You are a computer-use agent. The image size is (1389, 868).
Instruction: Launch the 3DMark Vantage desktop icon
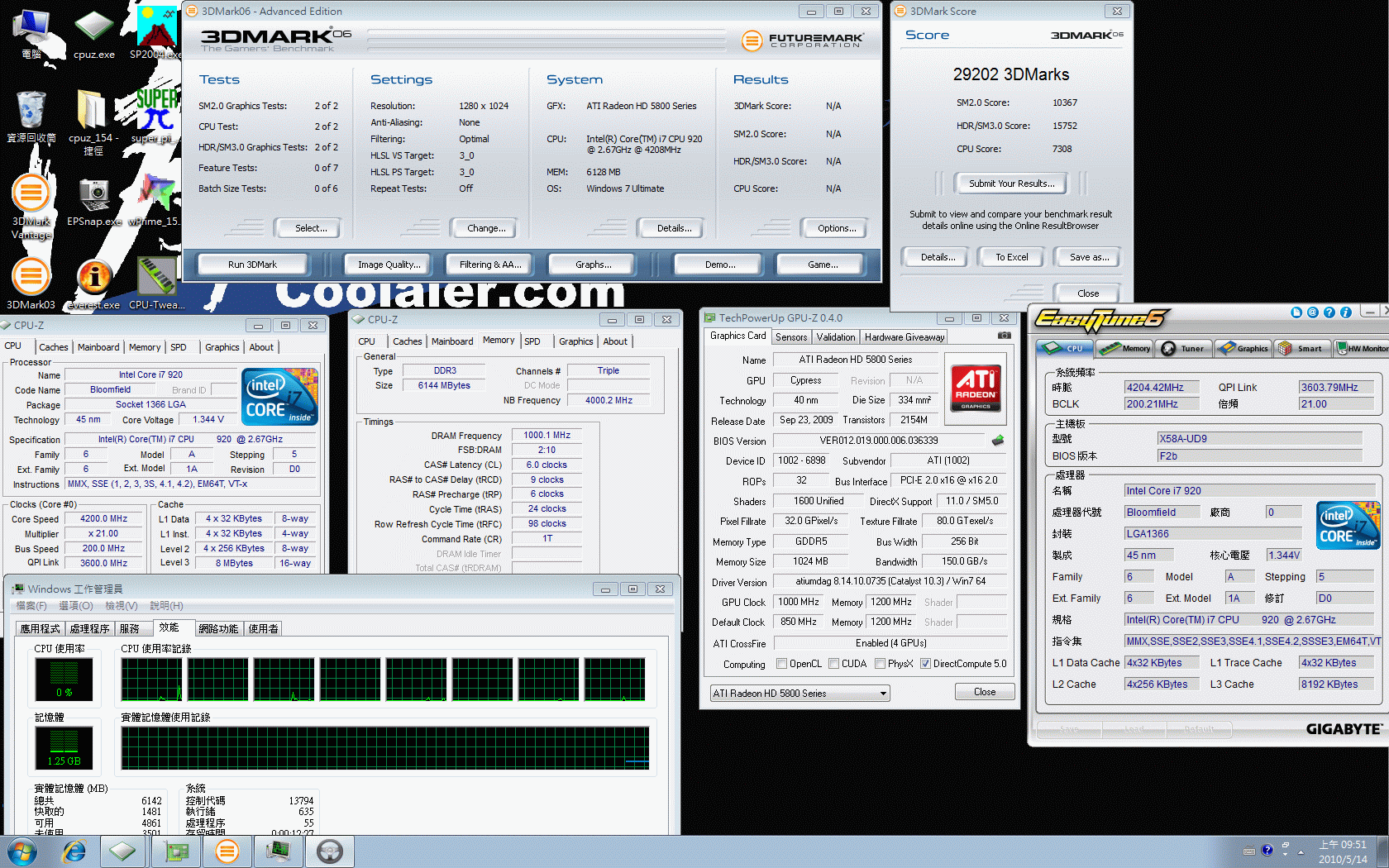point(31,207)
